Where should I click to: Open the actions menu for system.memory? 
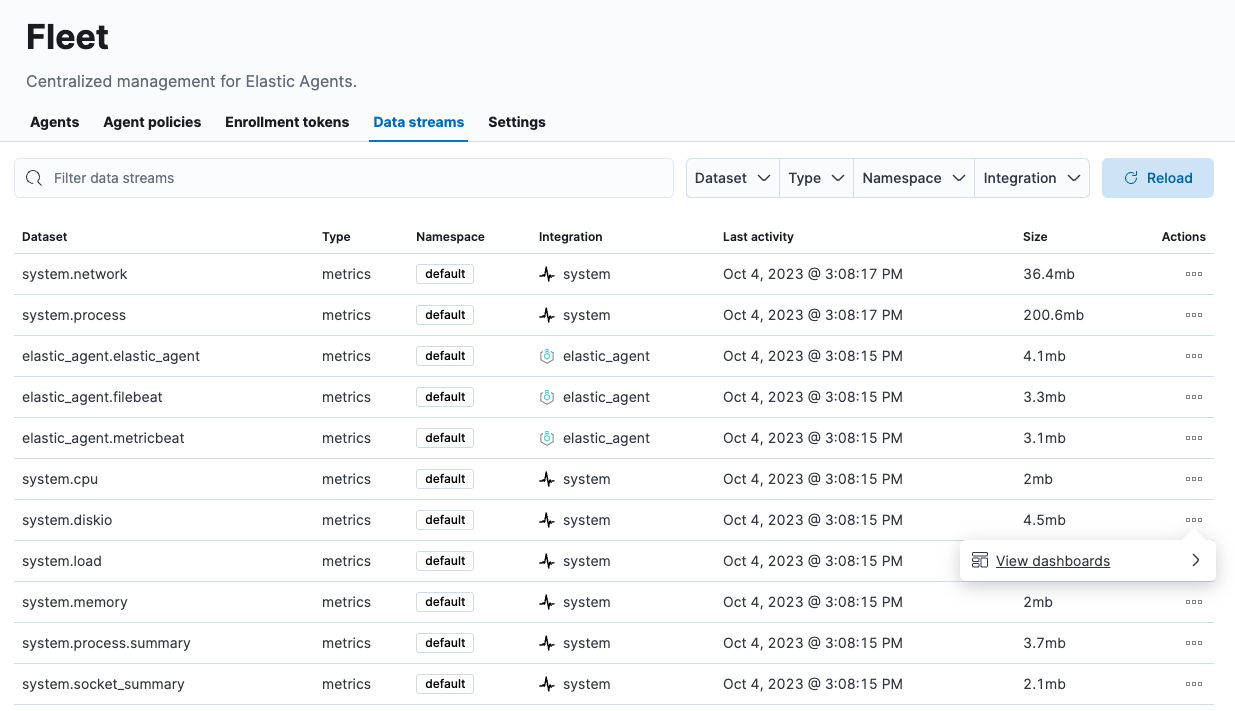(x=1193, y=601)
